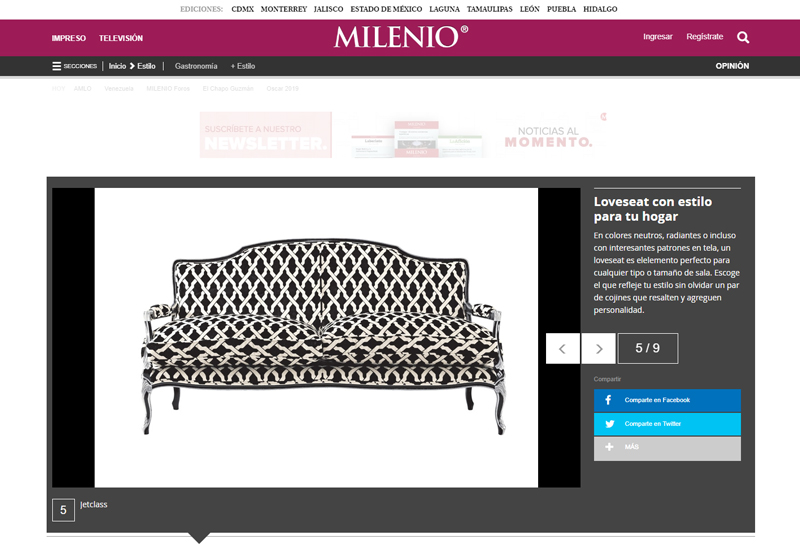Click the Regístrate link
Image resolution: width=800 pixels, height=546 pixels.
705,37
